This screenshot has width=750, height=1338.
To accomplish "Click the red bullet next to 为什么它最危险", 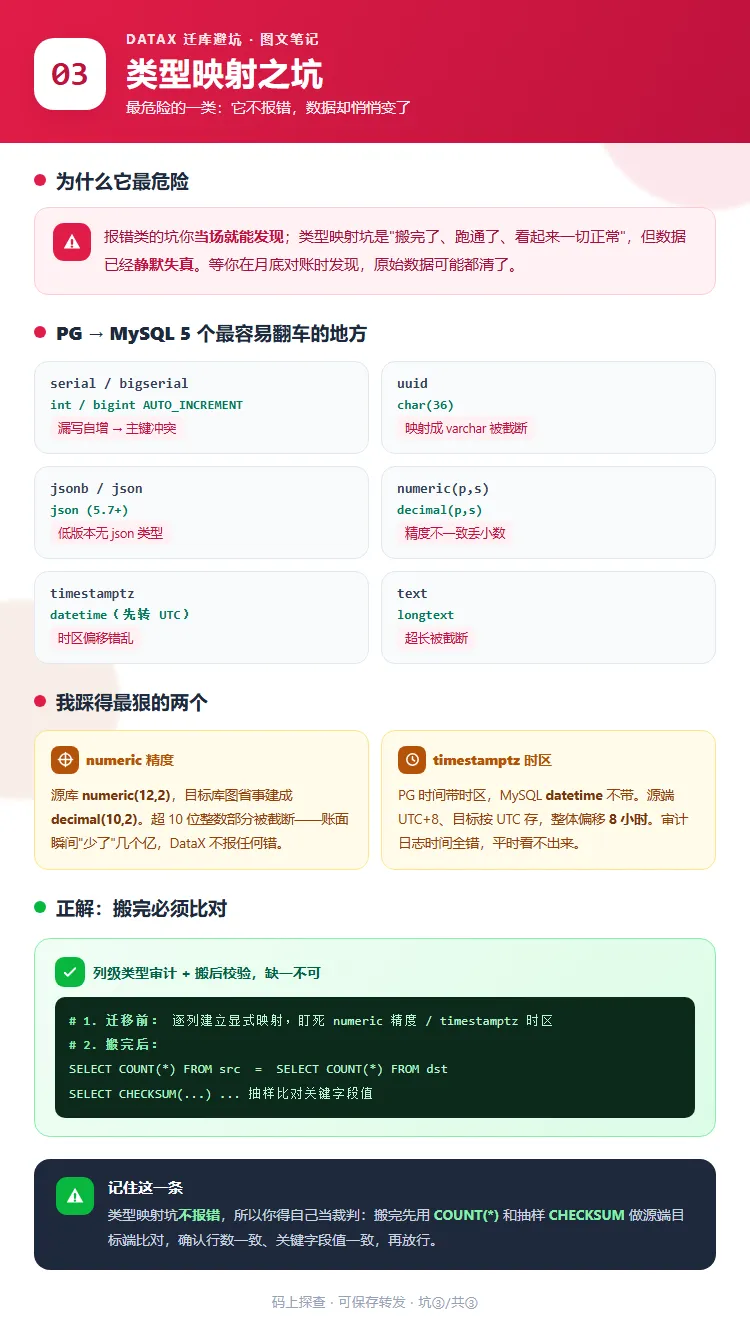I will pos(40,181).
